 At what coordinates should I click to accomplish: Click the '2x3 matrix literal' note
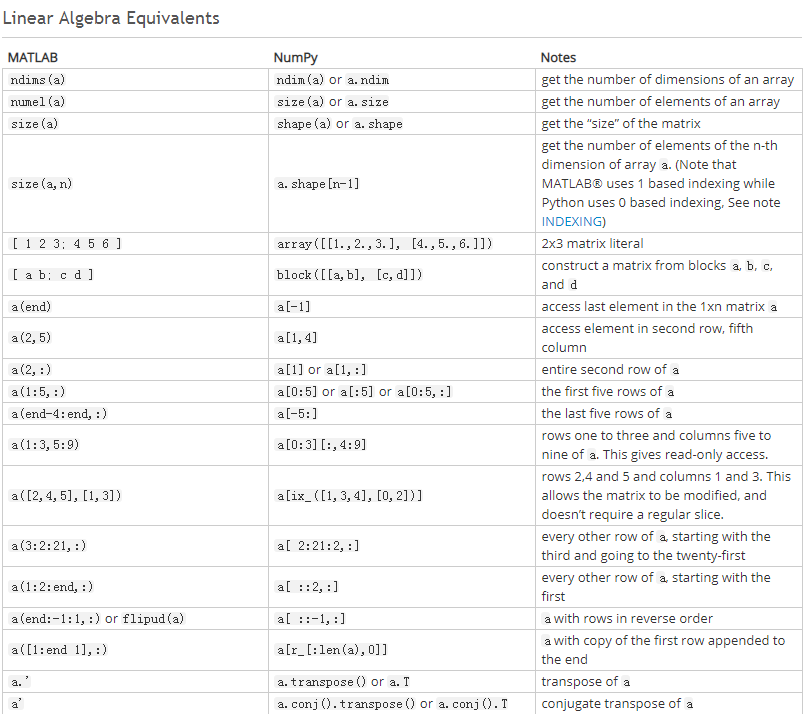point(592,244)
